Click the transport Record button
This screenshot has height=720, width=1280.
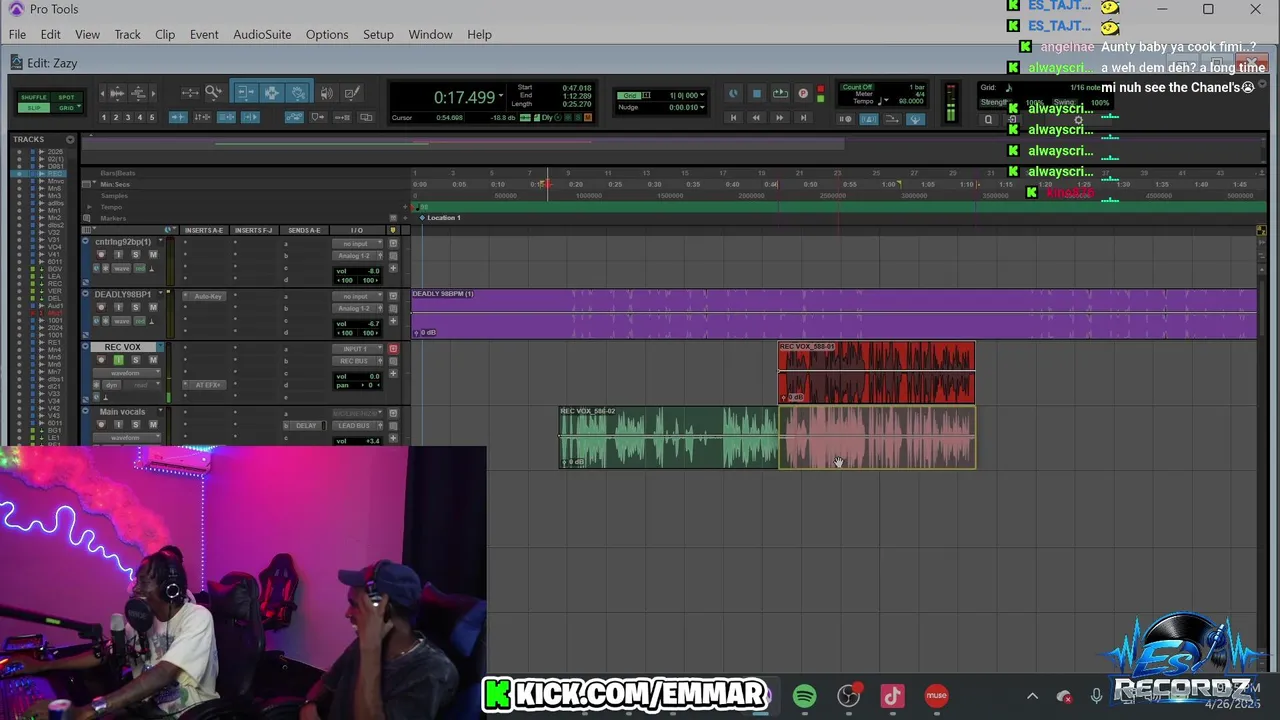(803, 94)
